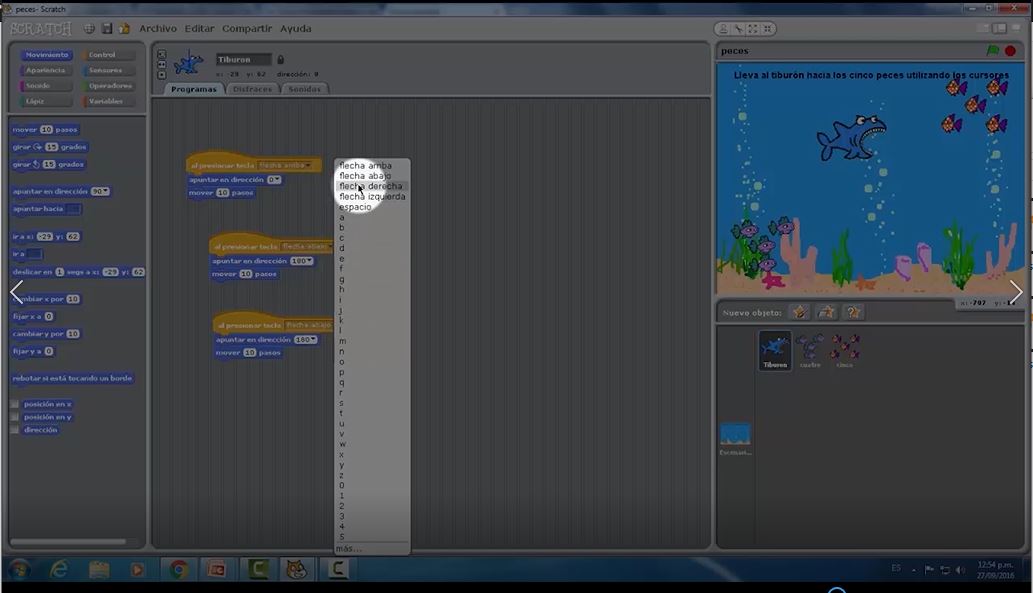This screenshot has height=593, width=1033.
Task: Select the stage (Escenario) thumbnail
Action: (735, 439)
